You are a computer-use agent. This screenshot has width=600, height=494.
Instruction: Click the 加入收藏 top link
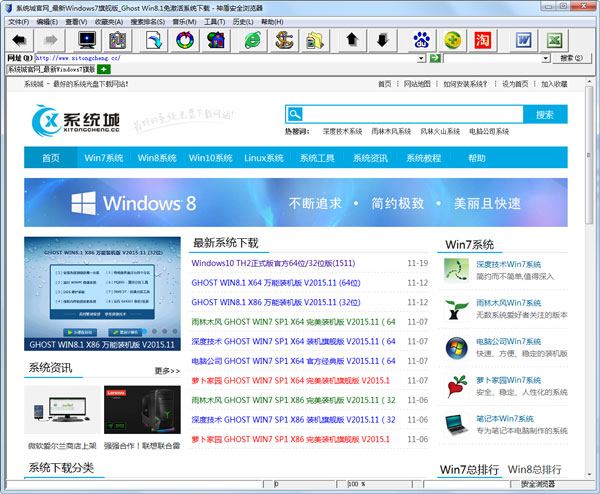[x=554, y=84]
